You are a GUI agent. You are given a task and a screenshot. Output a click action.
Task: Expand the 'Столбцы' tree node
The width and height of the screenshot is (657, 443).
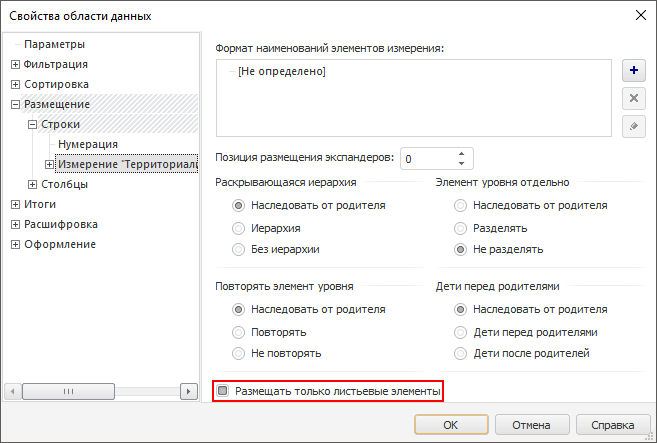click(x=33, y=184)
